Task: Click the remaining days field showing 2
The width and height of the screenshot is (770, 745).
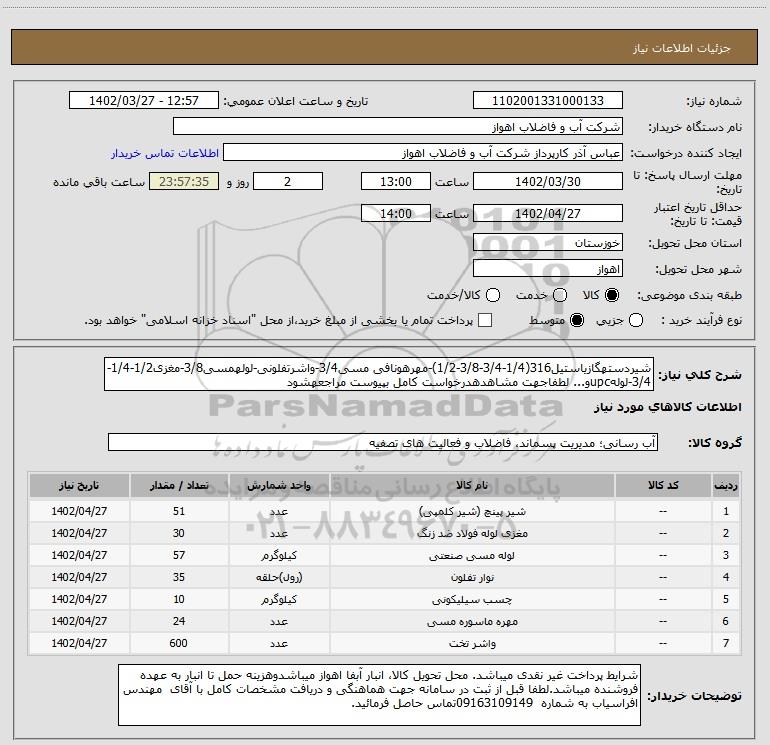Action: click(288, 181)
